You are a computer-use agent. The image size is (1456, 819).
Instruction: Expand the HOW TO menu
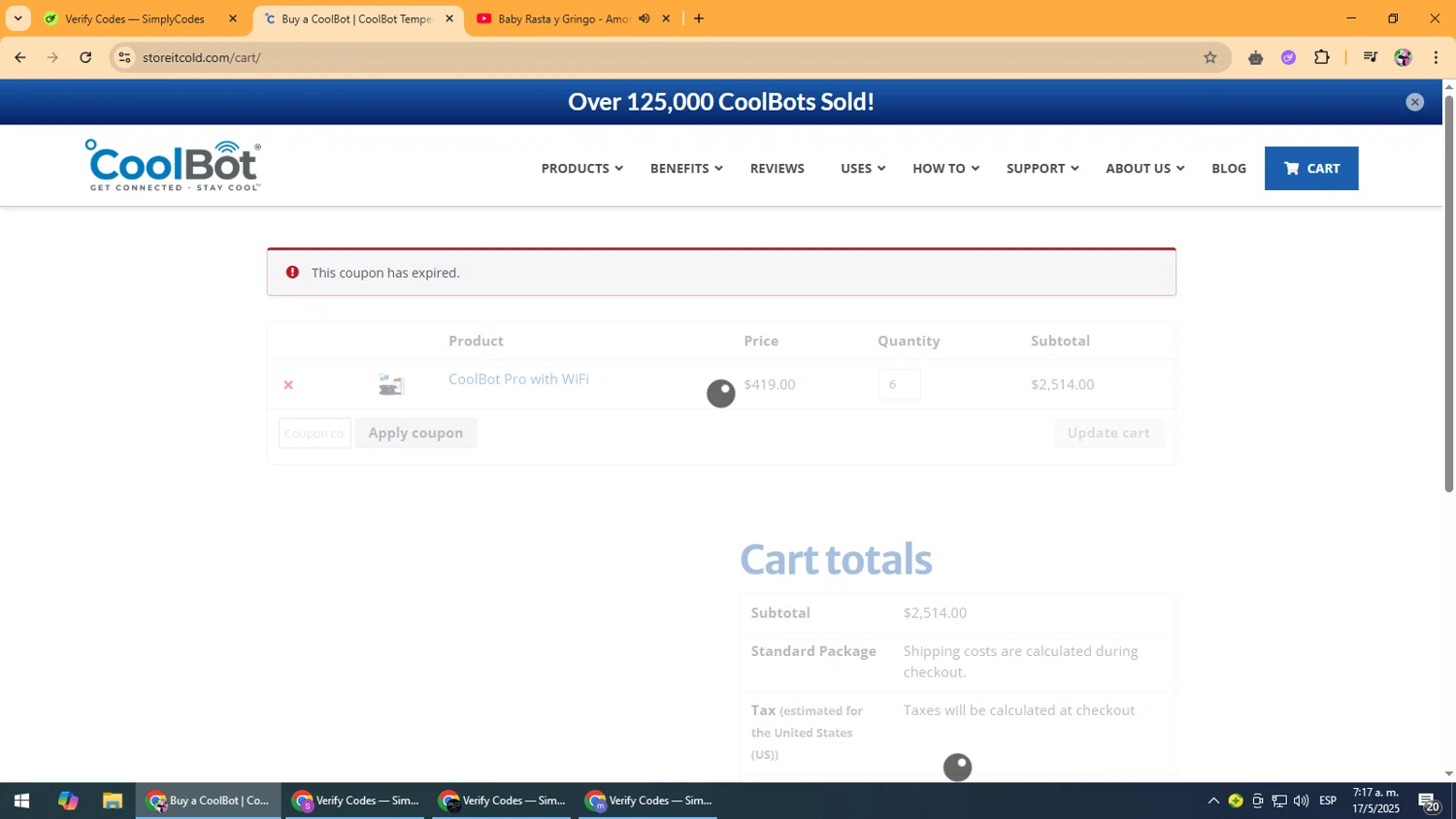[945, 168]
